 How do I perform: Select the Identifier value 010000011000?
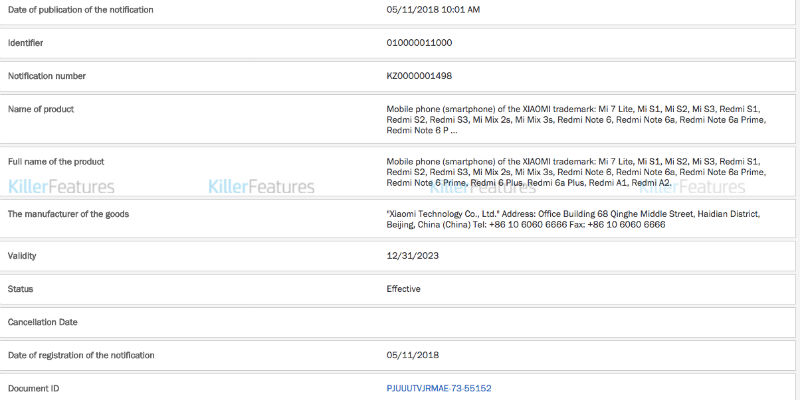pos(419,43)
